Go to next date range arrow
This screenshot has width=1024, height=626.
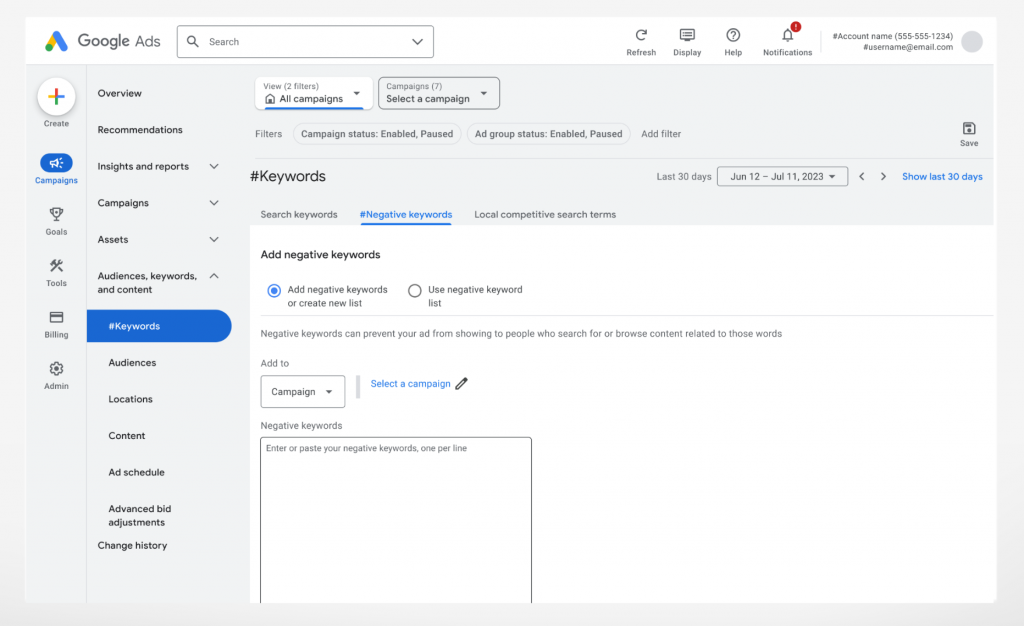[883, 176]
